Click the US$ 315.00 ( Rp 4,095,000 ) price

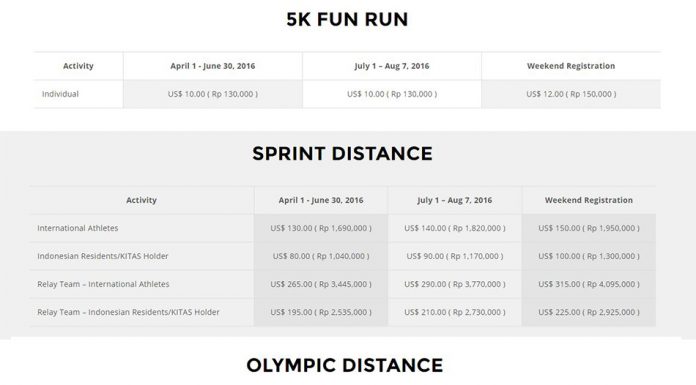[x=589, y=284]
